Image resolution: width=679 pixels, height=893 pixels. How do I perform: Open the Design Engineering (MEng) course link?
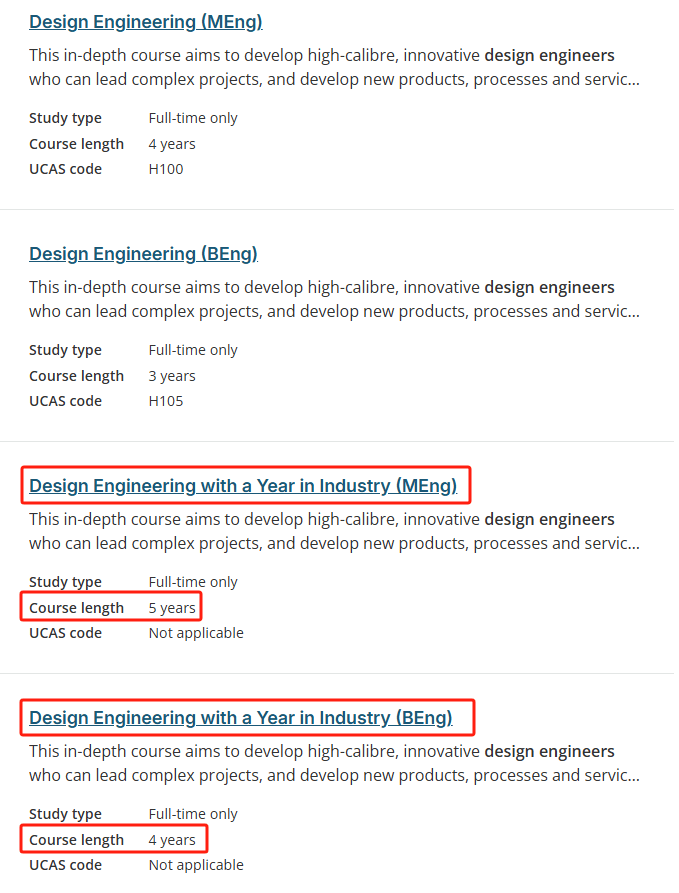coord(145,21)
